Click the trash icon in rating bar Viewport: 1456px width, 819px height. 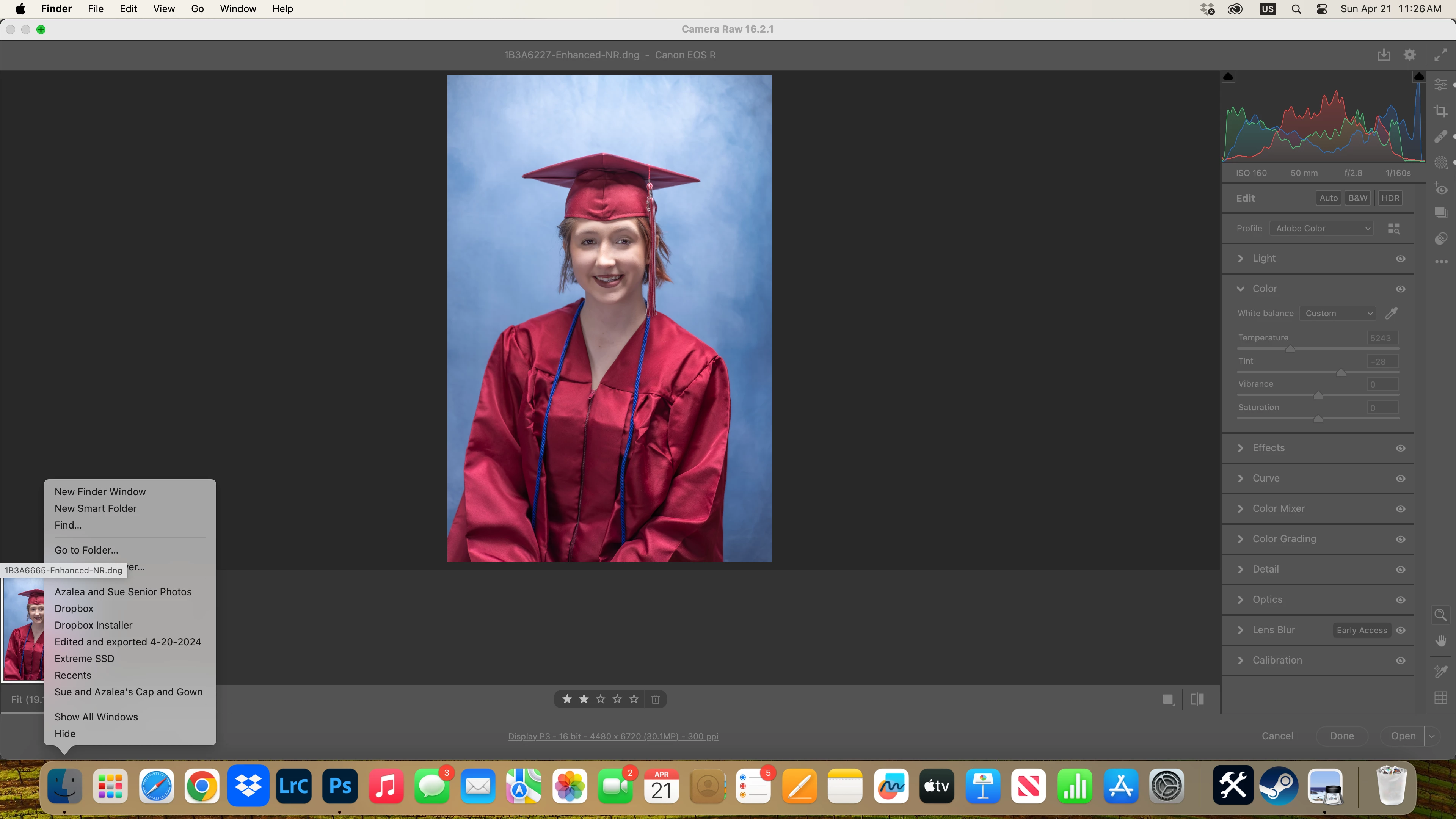click(655, 699)
